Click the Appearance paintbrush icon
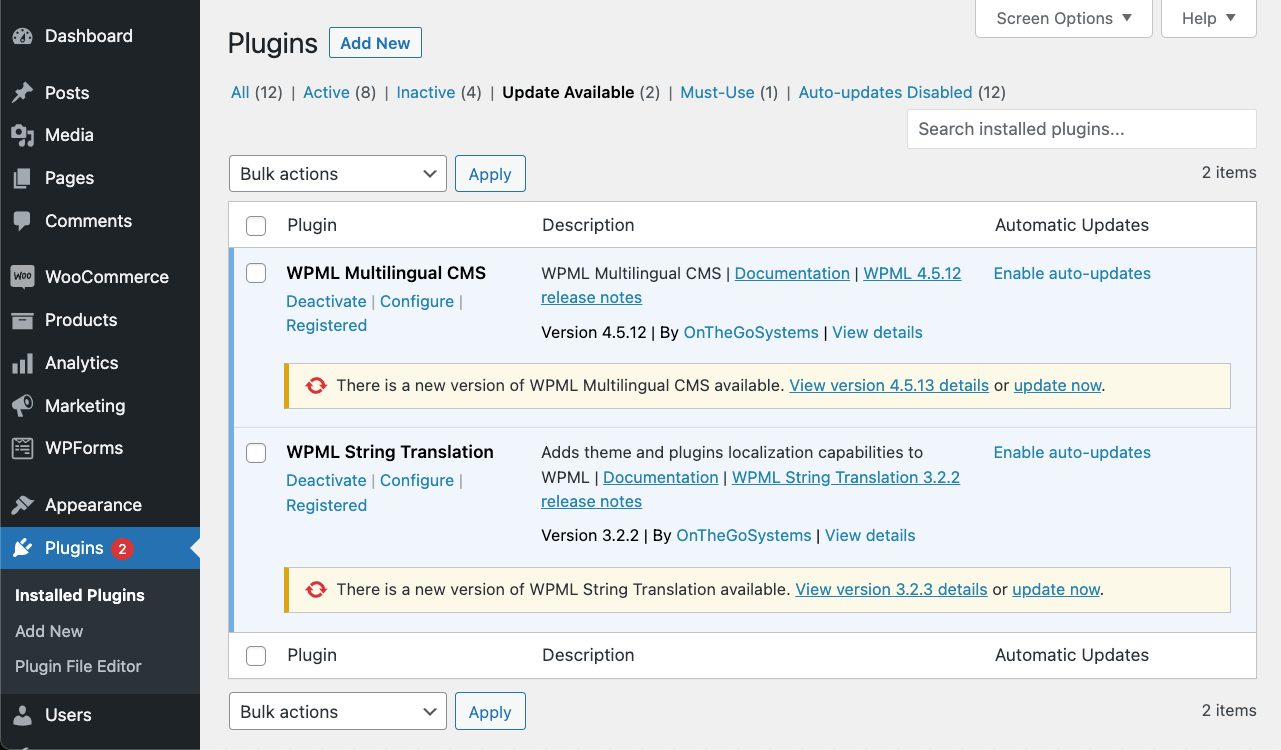The width and height of the screenshot is (1281, 750). tap(22, 505)
